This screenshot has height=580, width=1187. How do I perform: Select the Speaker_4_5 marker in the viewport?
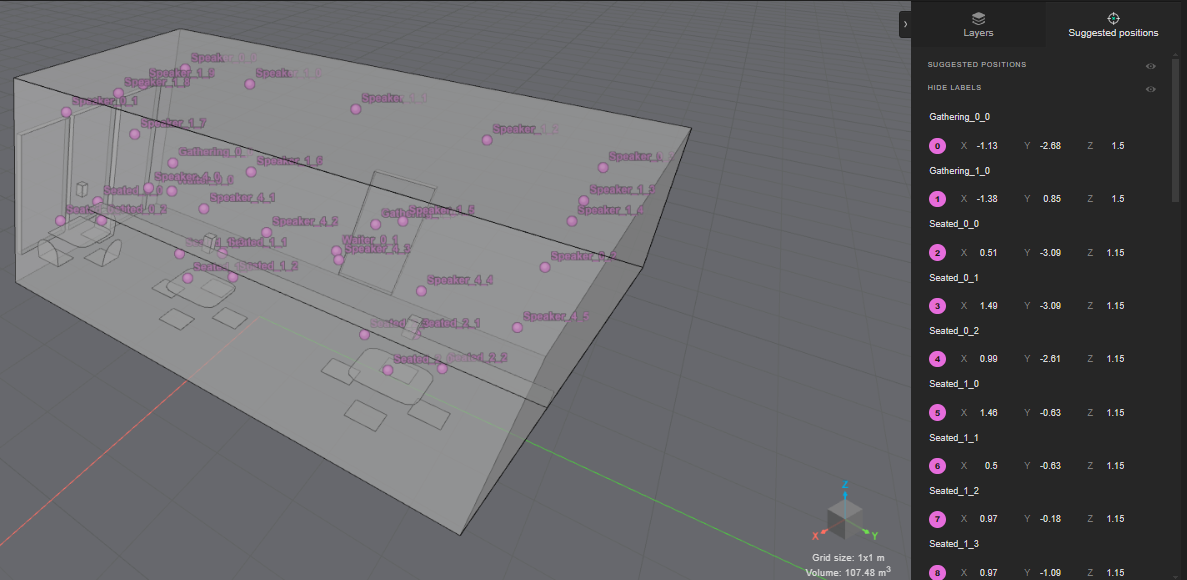(517, 328)
